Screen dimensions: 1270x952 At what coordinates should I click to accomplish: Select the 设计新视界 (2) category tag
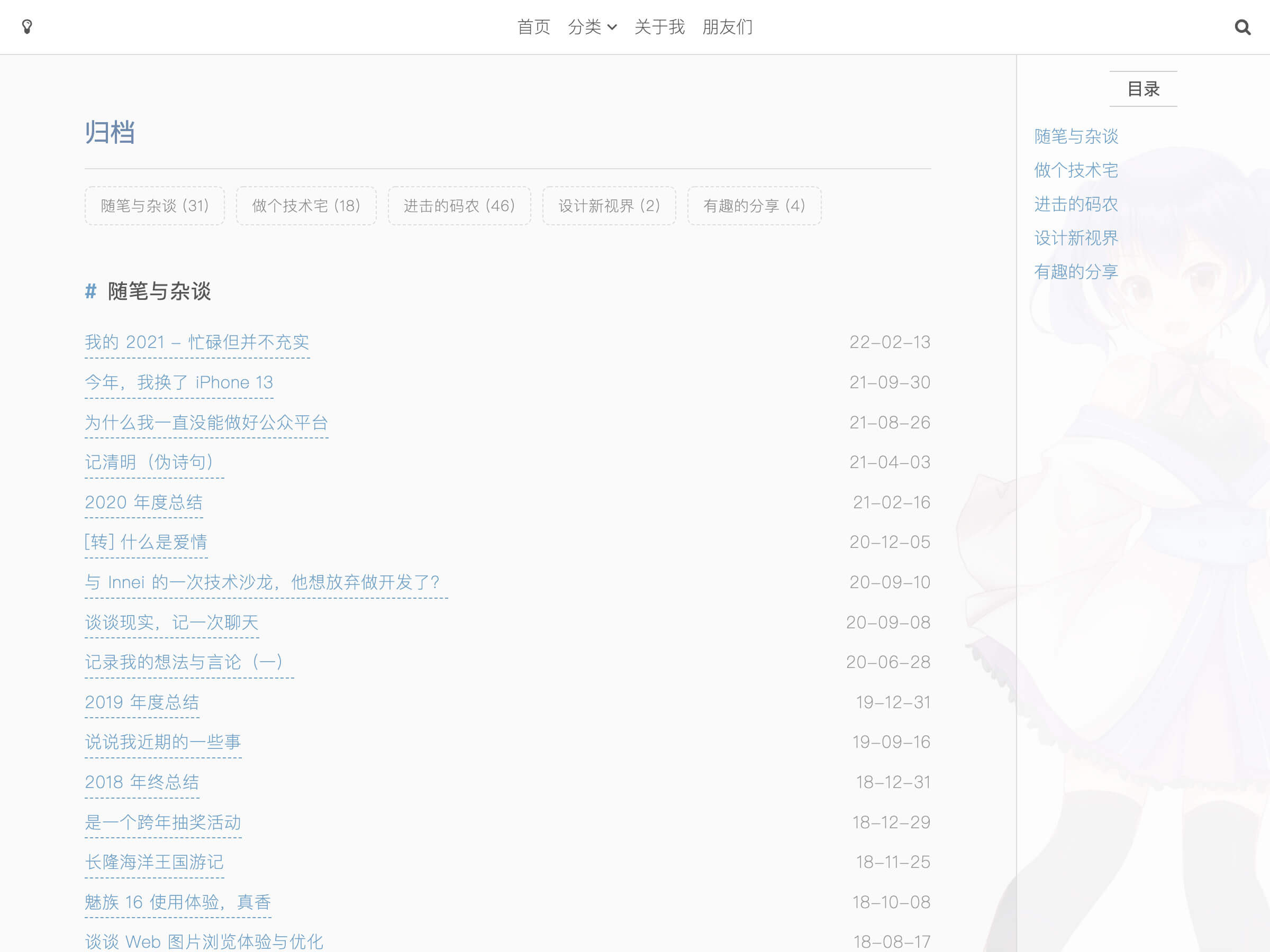(609, 205)
